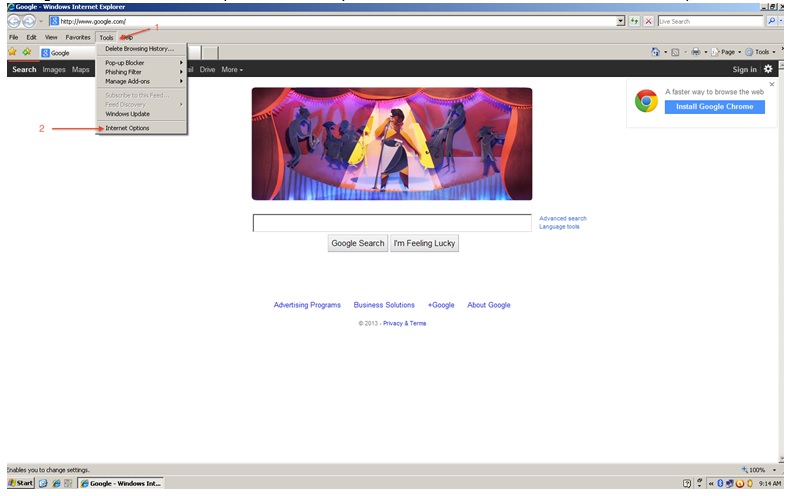Open the address bar history dropdown

pyautogui.click(x=621, y=21)
